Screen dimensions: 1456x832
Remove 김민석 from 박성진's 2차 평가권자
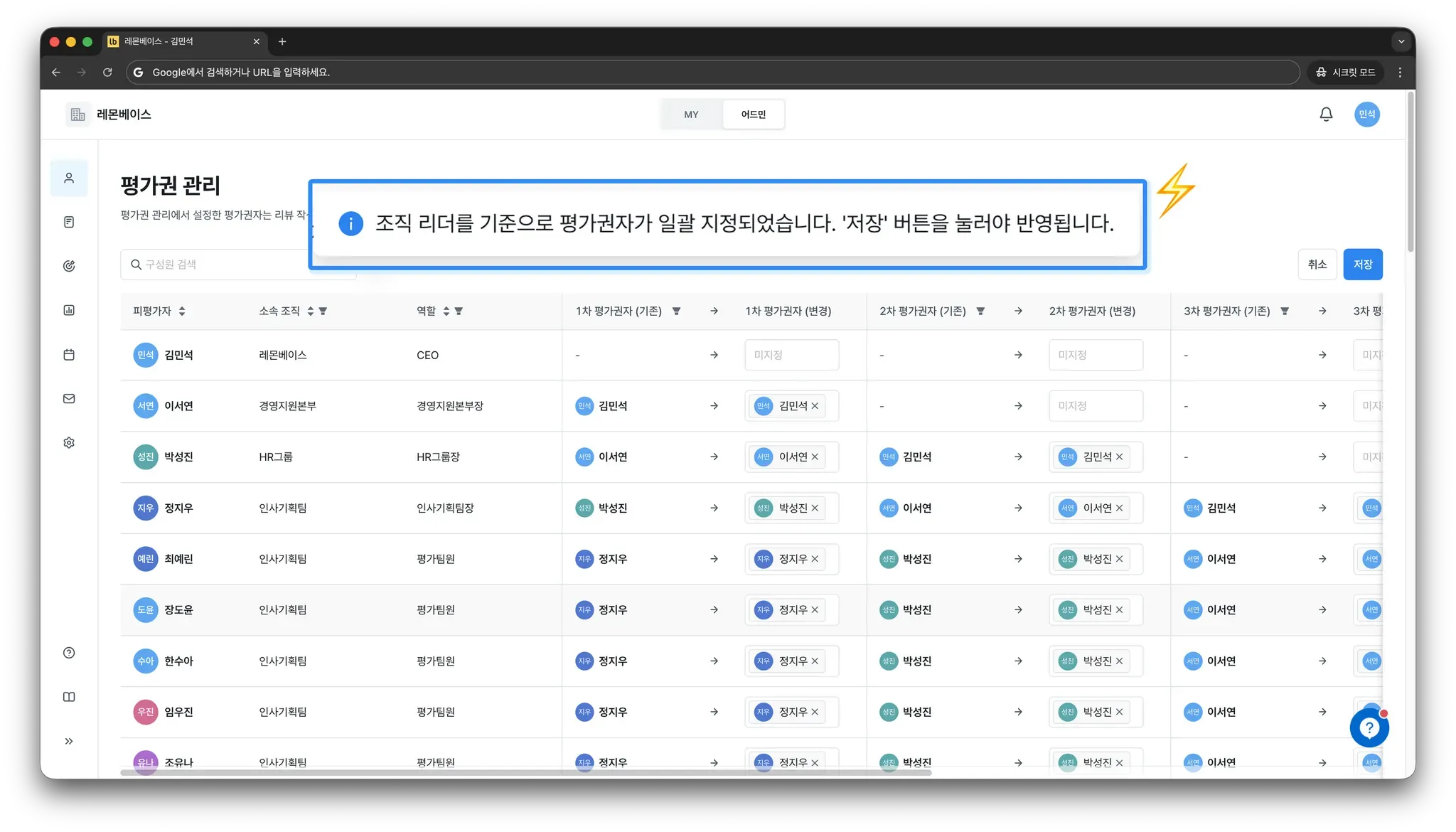1119,457
